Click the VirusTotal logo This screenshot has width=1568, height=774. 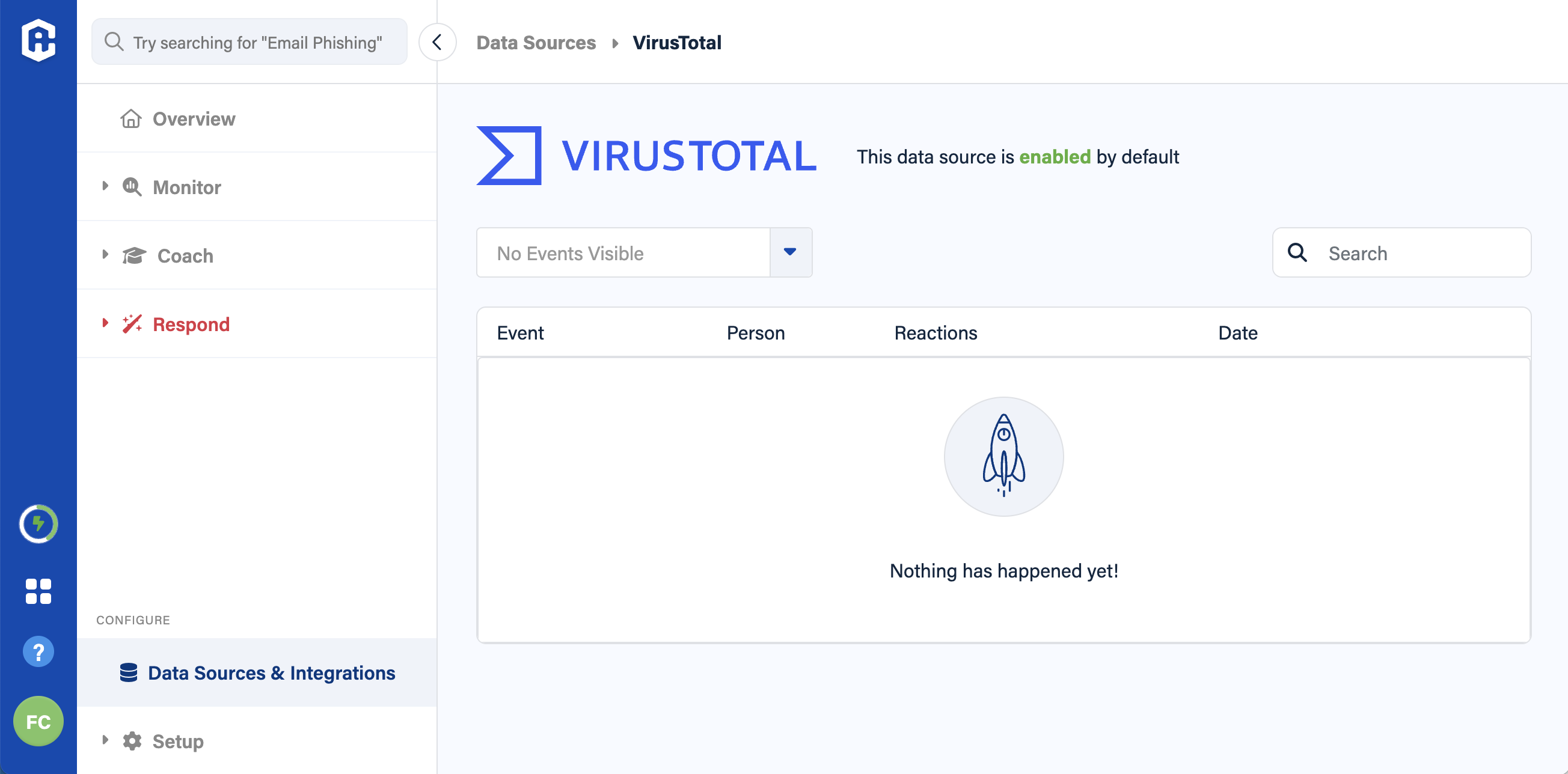[646, 155]
